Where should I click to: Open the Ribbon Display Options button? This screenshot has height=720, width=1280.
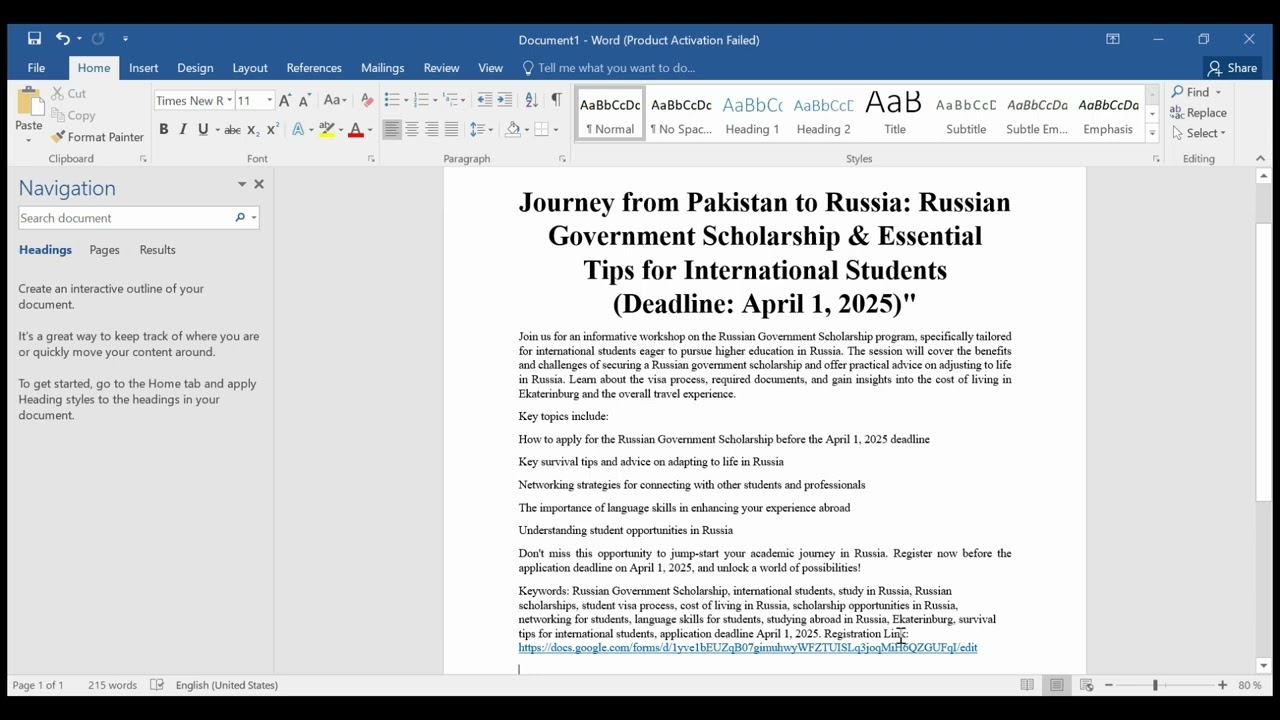[x=1113, y=39]
